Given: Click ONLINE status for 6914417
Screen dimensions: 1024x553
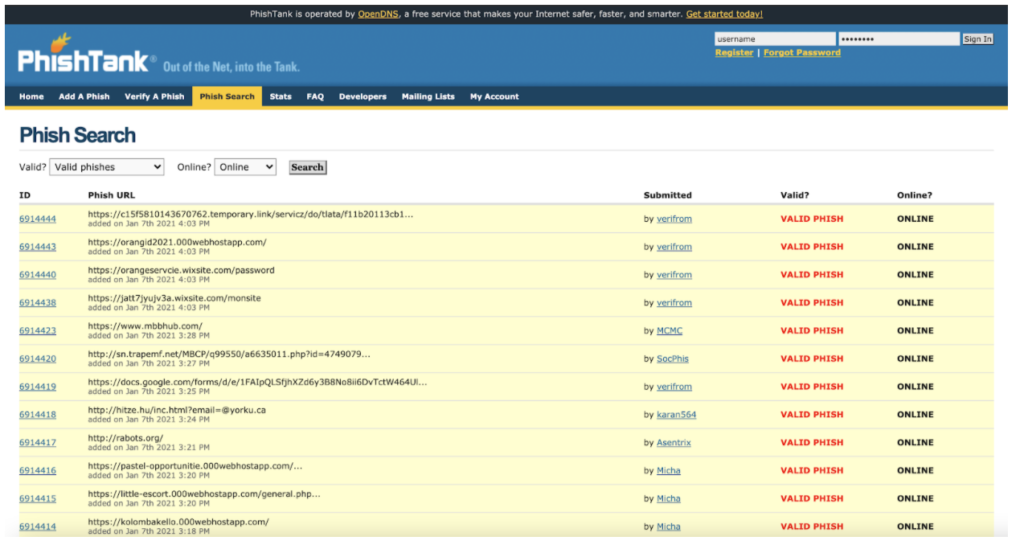Looking at the screenshot, I should point(915,443).
